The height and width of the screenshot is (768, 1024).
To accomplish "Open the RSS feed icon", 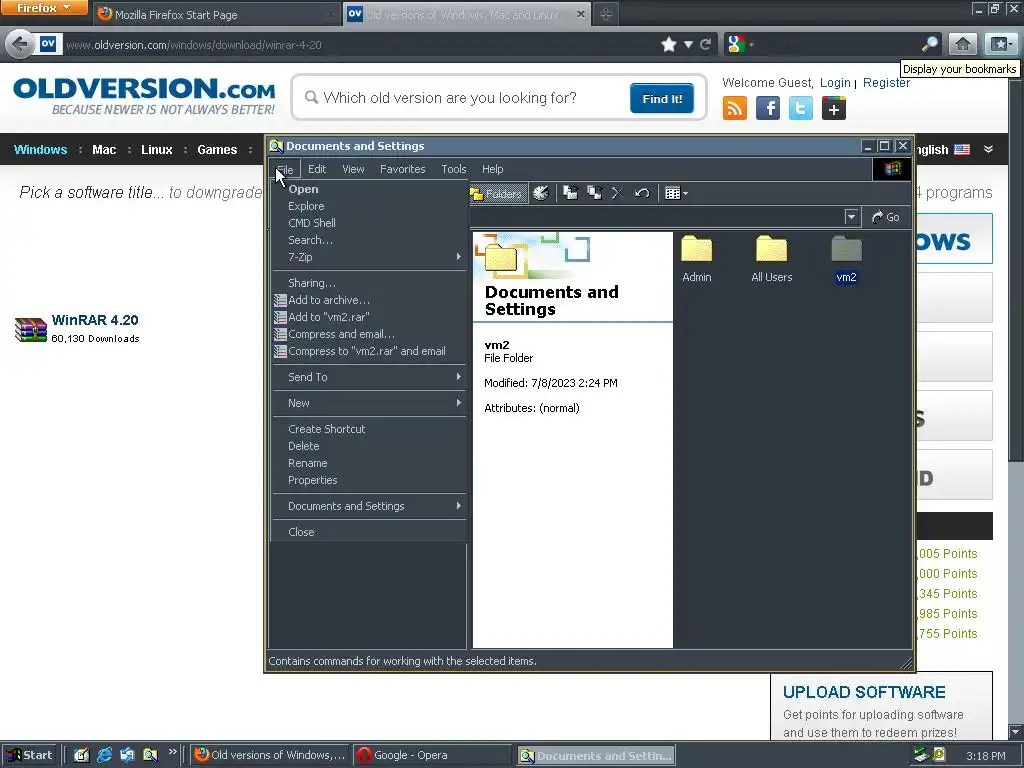I will pyautogui.click(x=735, y=108).
